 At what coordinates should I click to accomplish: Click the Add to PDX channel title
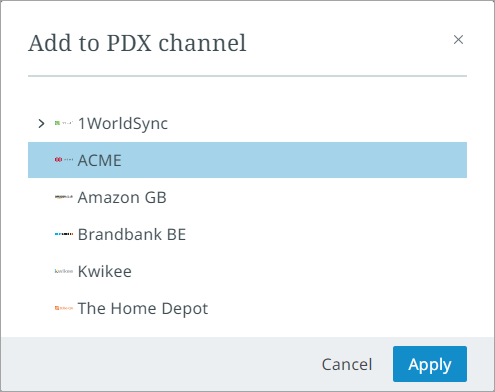(137, 43)
